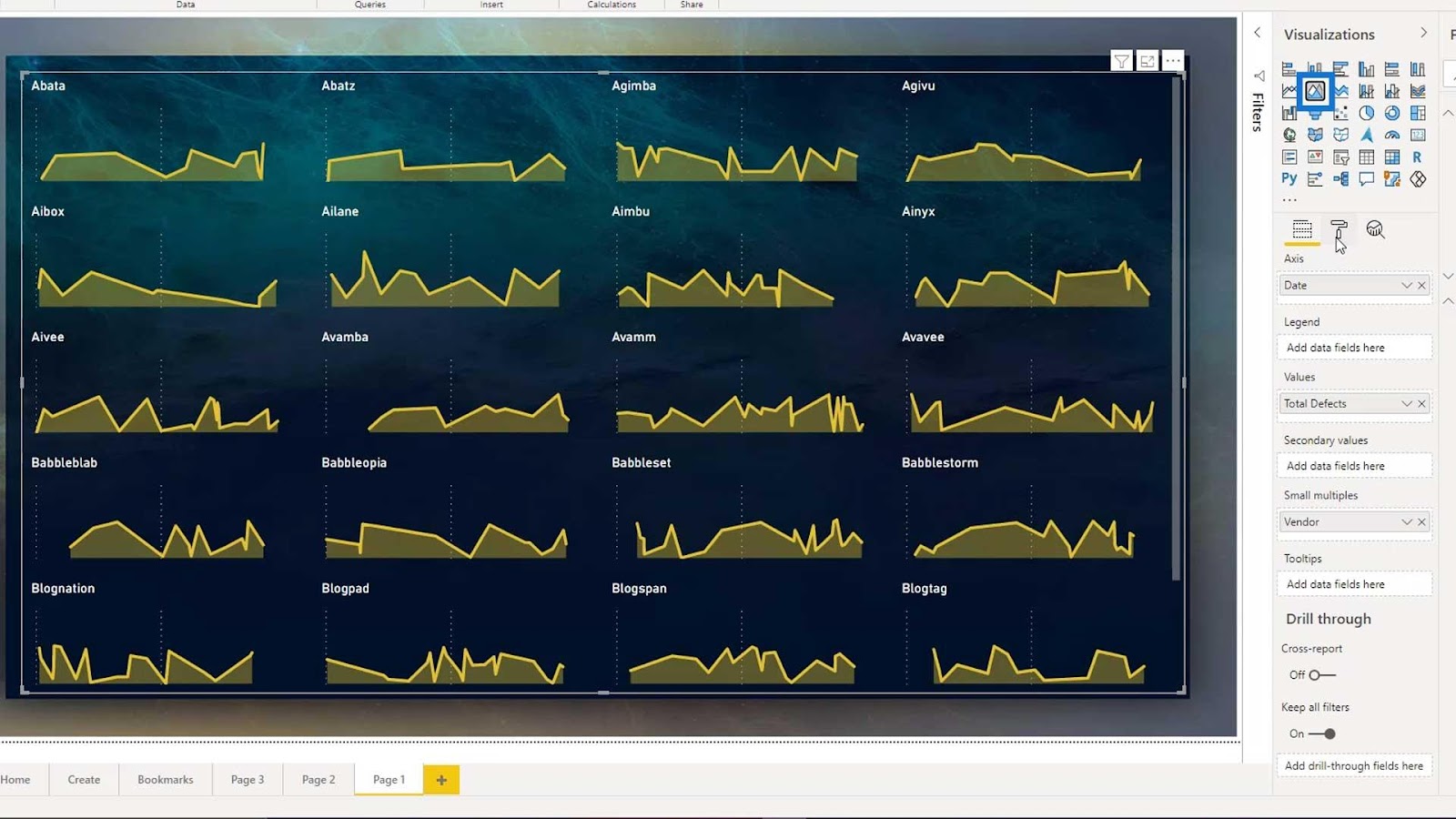Add the KPI visual
The height and width of the screenshot is (819, 1456).
point(1315,157)
